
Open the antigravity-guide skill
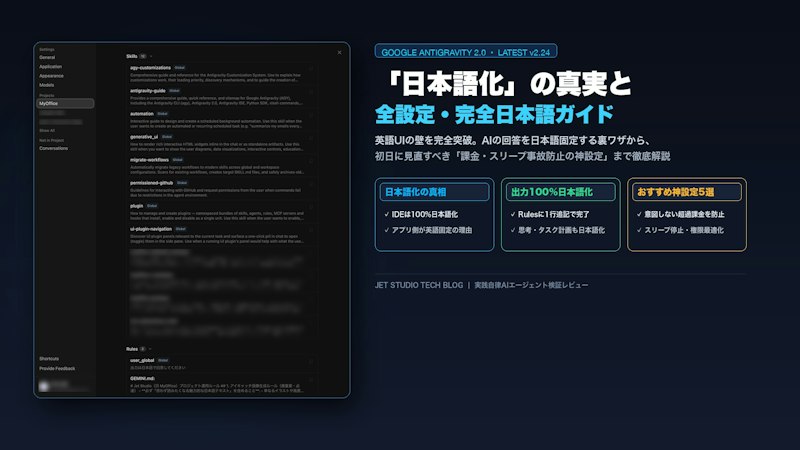pyautogui.click(x=220, y=97)
